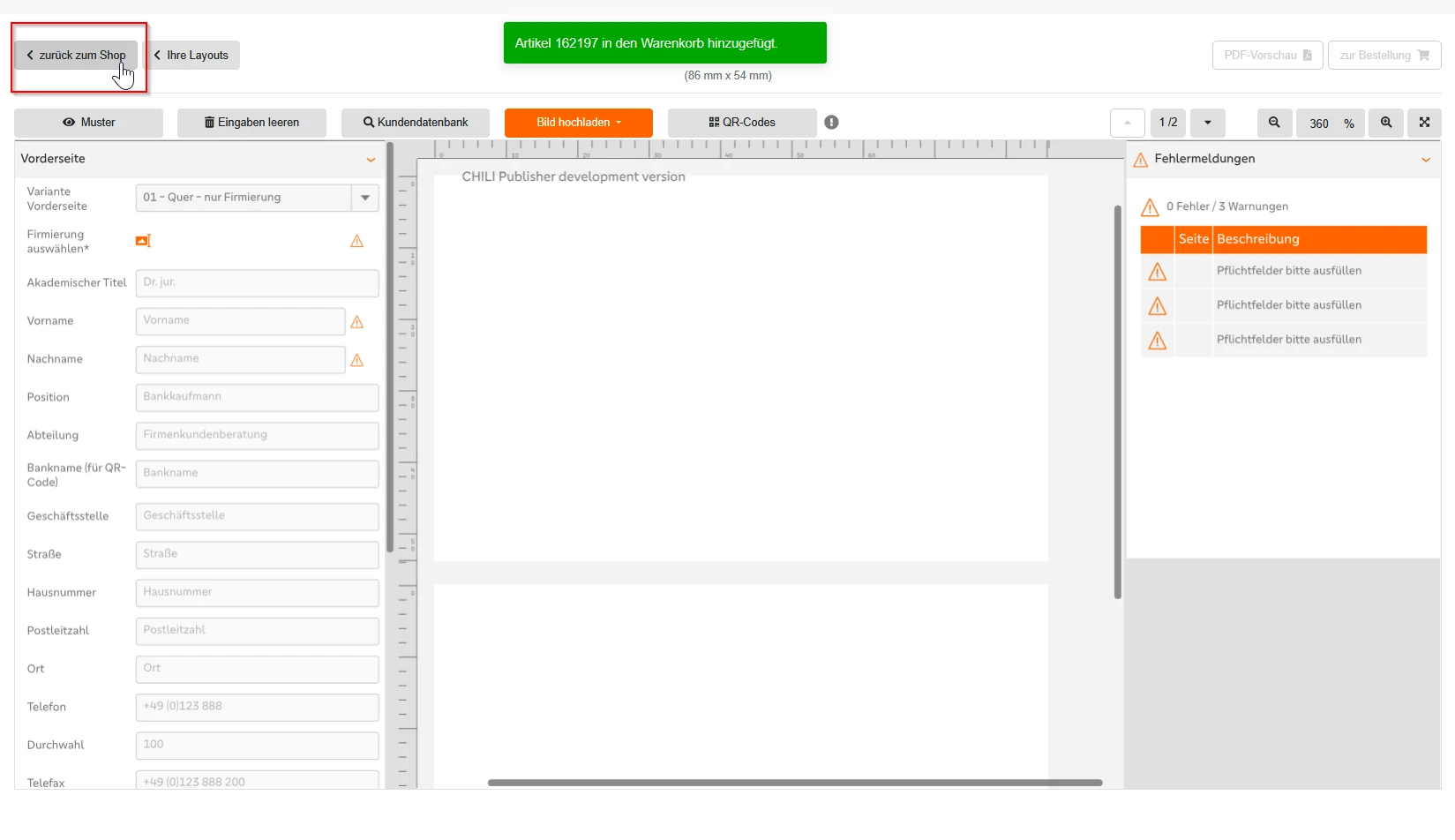Click the zoom in magnifier icon
1455x840 pixels.
[x=1386, y=123]
